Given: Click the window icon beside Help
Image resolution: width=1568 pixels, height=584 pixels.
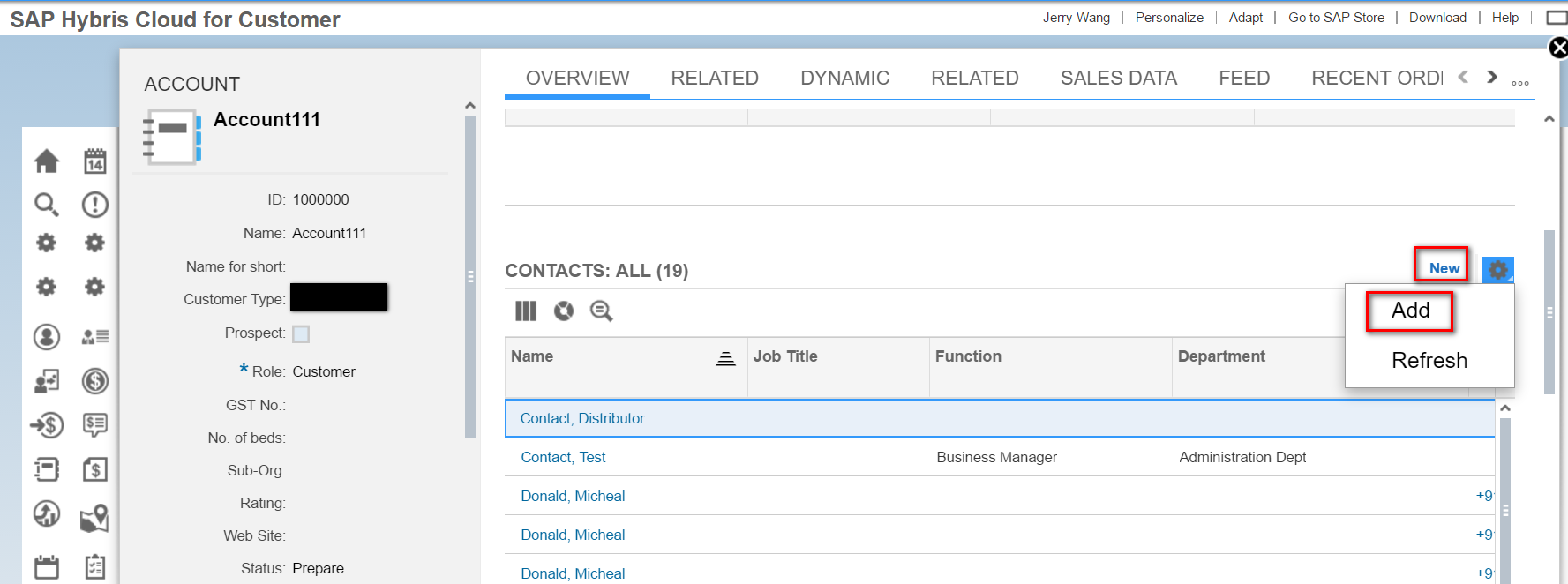Looking at the screenshot, I should coord(1557,18).
